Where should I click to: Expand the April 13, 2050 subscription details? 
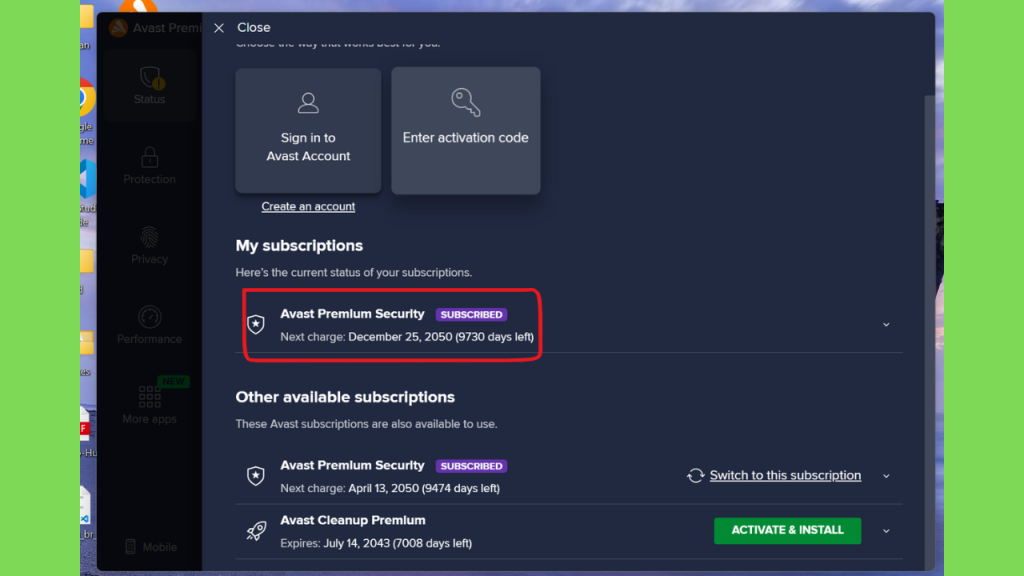coord(886,476)
